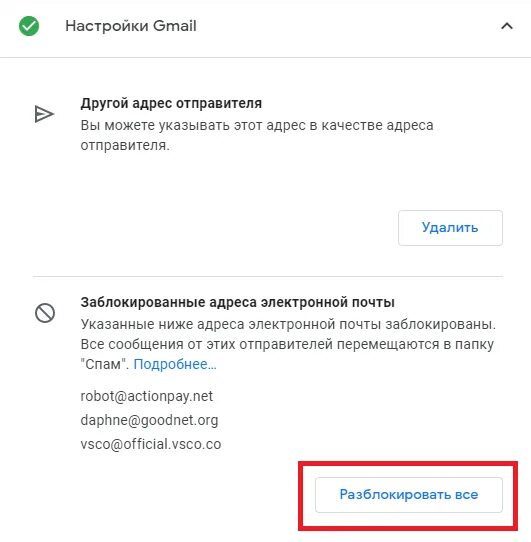This screenshot has width=531, height=542.
Task: Select the Настройки Gmail header title
Action: coord(131,26)
